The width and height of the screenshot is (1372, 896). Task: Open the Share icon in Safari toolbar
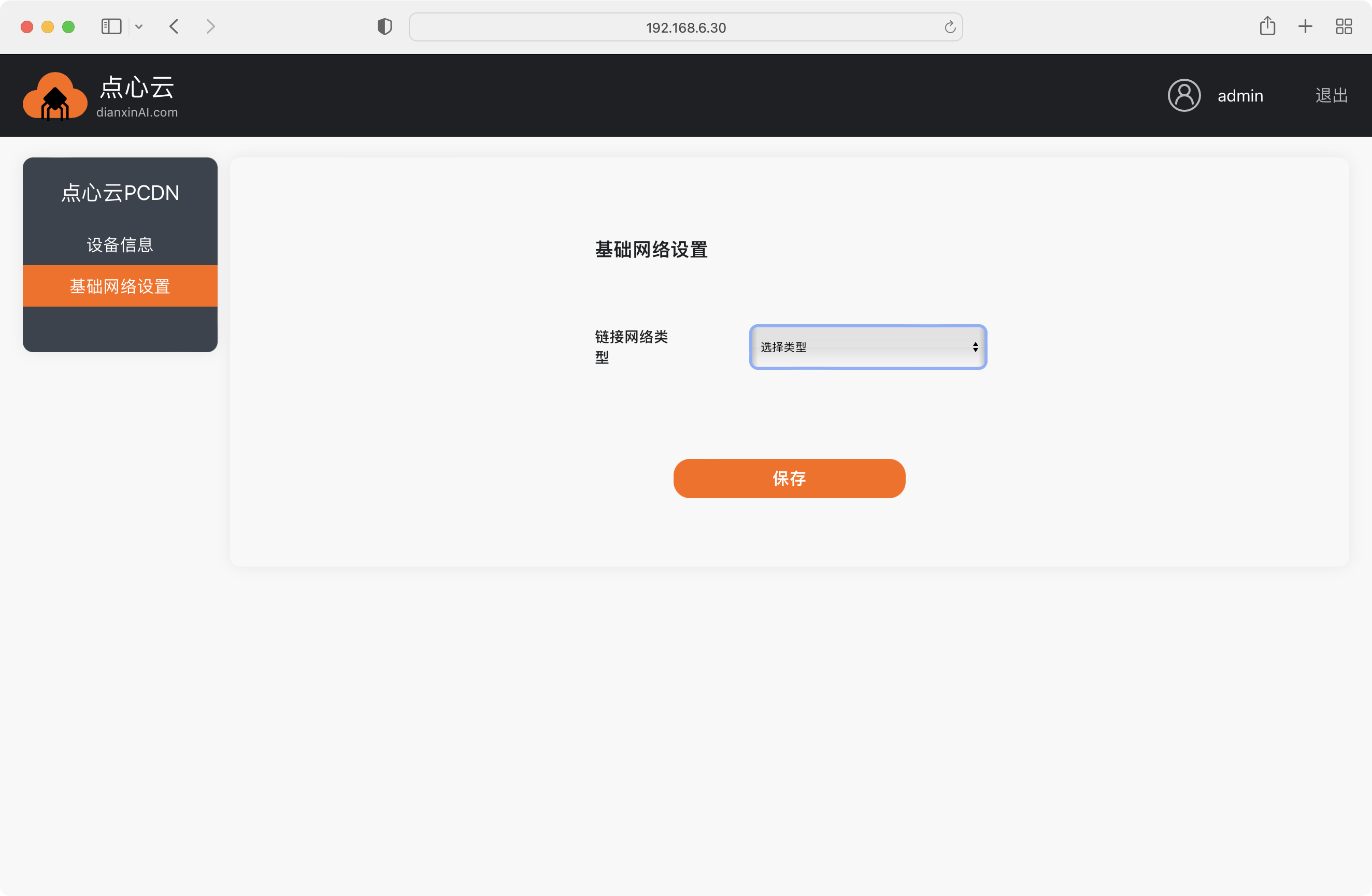pyautogui.click(x=1267, y=26)
